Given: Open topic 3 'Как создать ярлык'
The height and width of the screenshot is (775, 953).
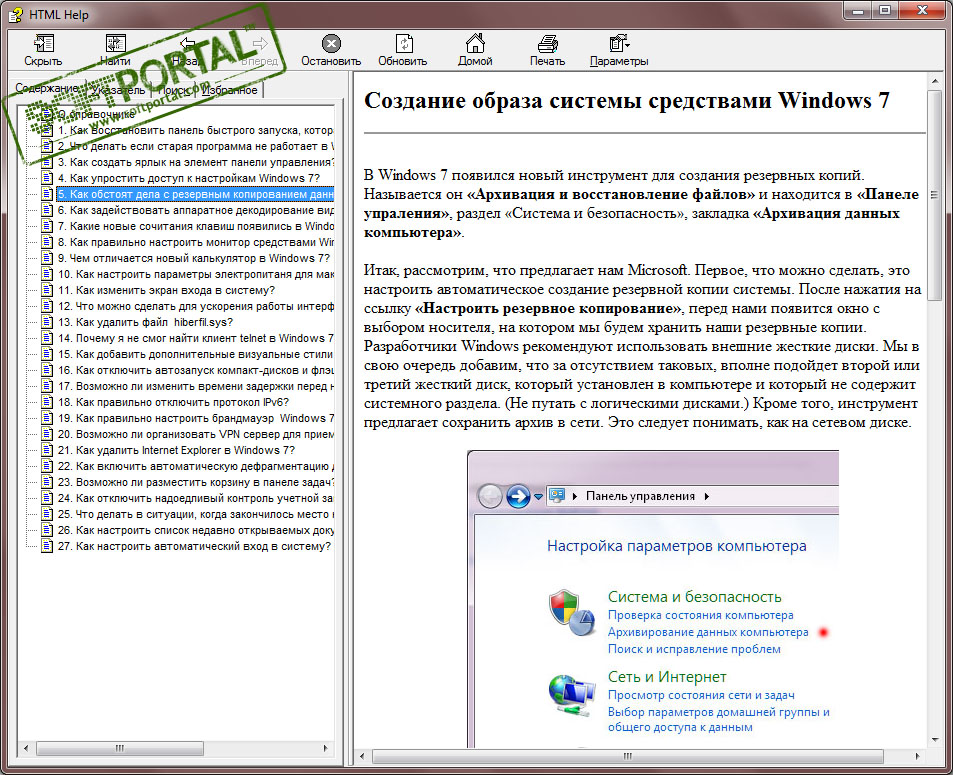Looking at the screenshot, I should click(195, 162).
